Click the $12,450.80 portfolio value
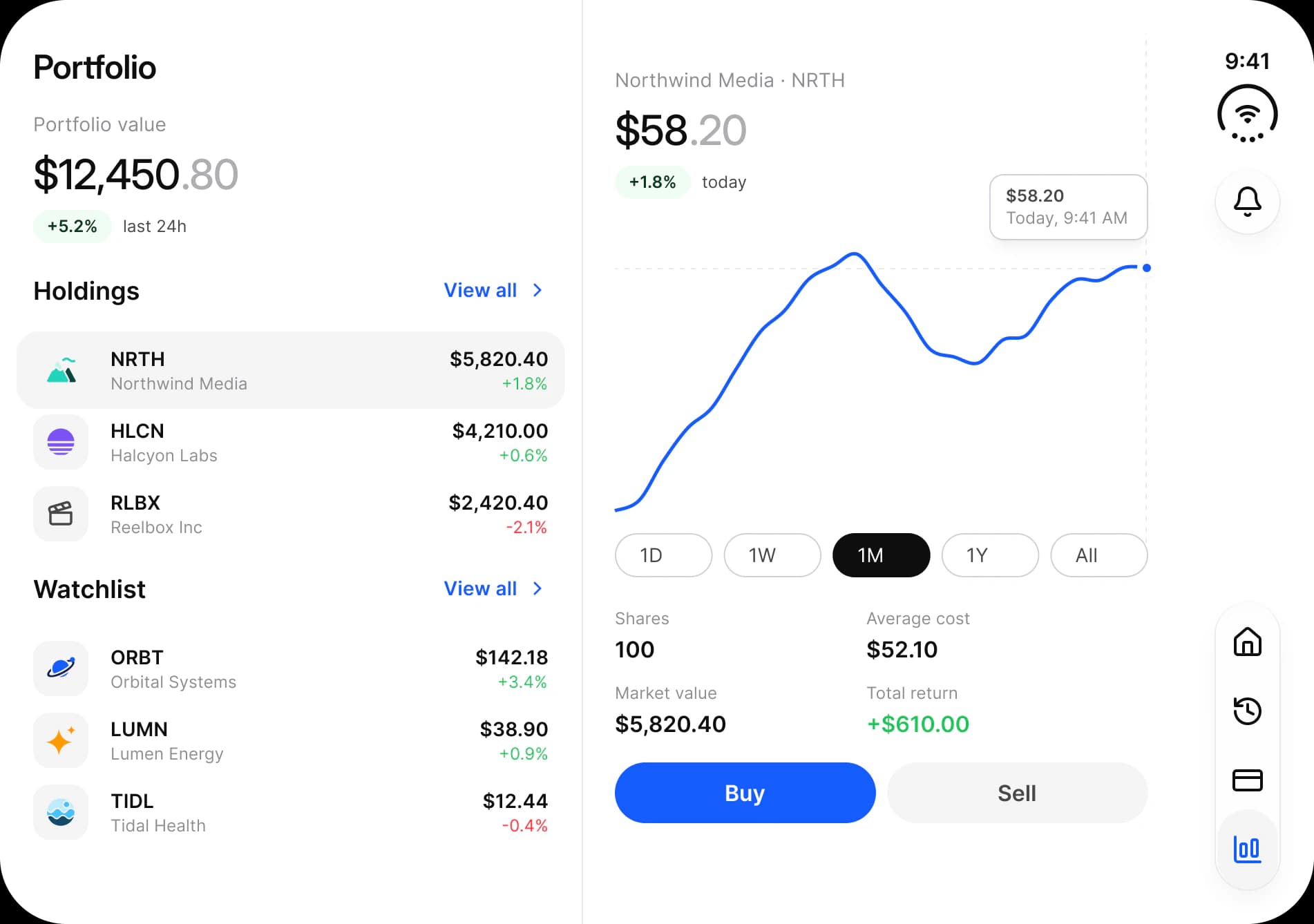This screenshot has width=1314, height=924. coord(136,174)
